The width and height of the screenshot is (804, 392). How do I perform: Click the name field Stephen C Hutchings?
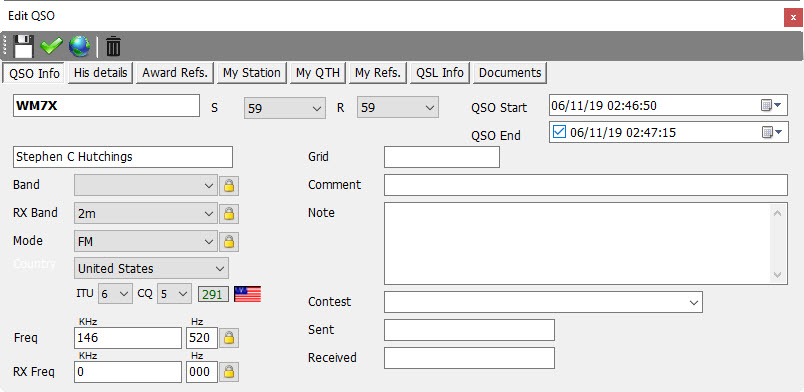tap(123, 157)
